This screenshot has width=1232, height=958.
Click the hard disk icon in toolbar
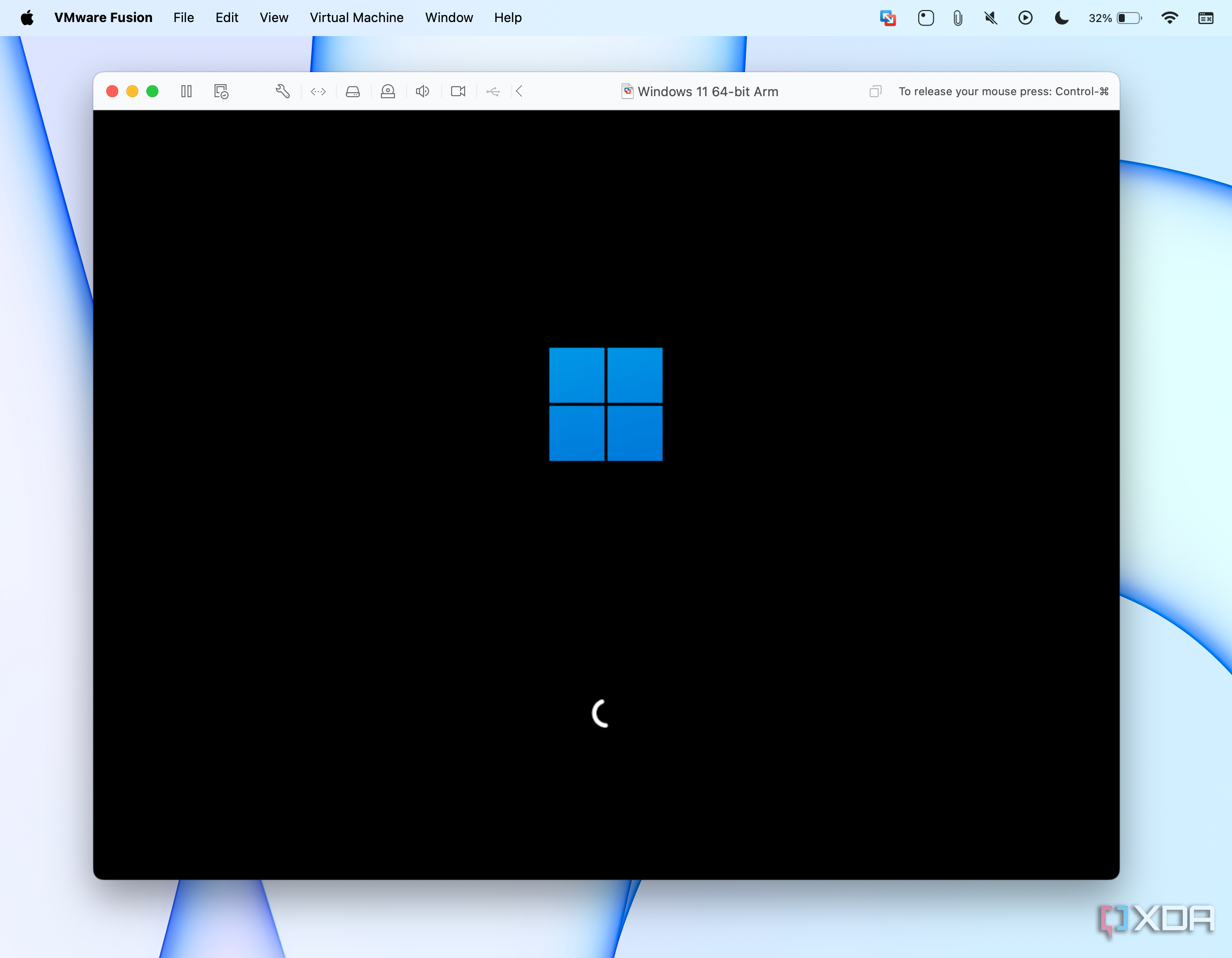pyautogui.click(x=353, y=91)
